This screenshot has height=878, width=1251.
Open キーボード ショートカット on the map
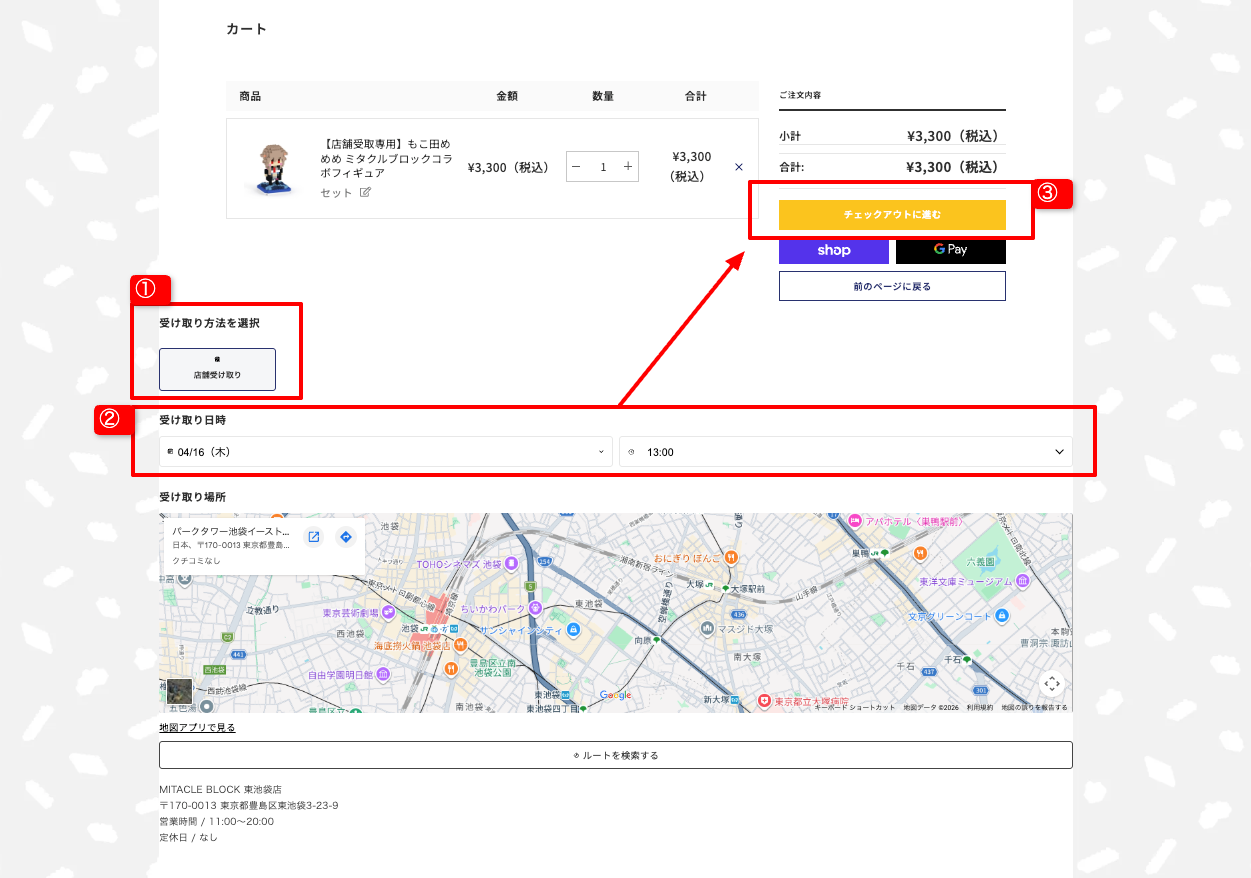click(856, 707)
